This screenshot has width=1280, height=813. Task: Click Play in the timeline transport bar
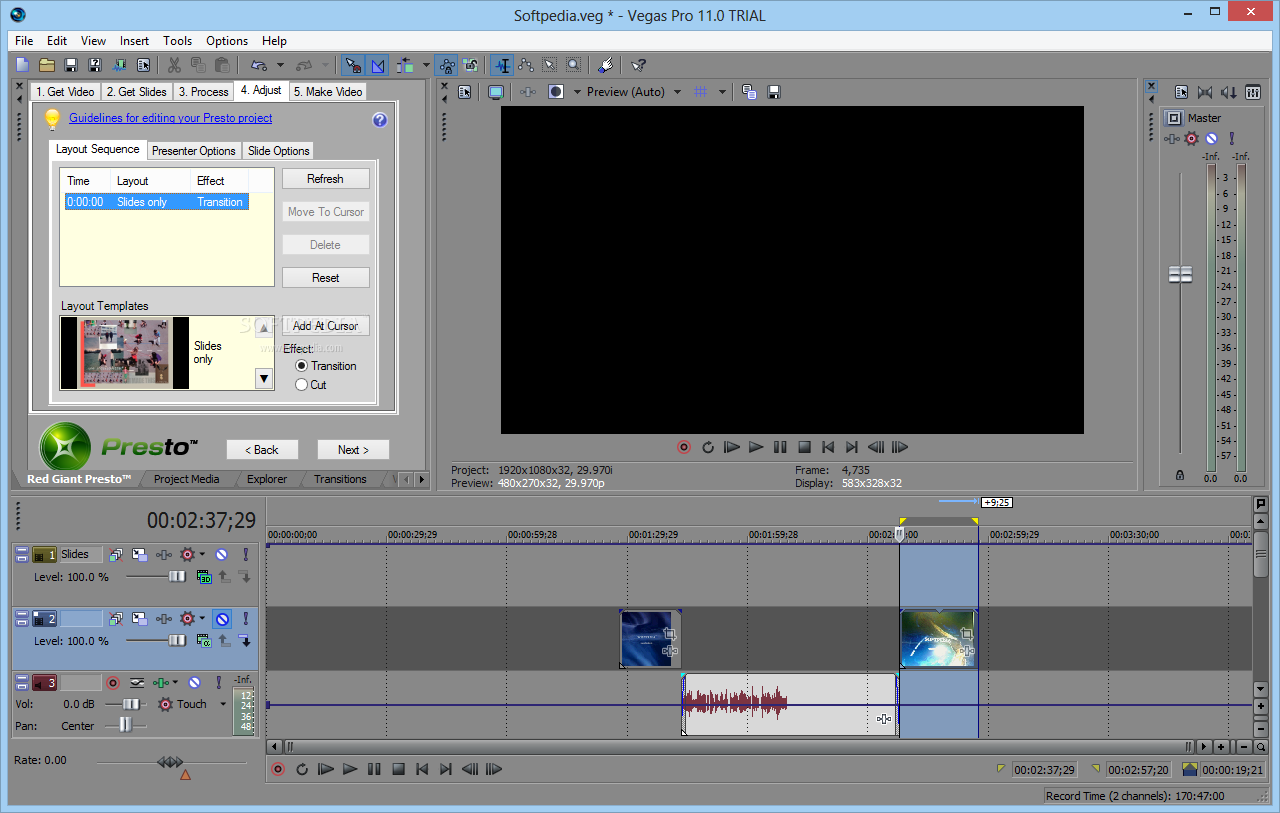tap(350, 769)
